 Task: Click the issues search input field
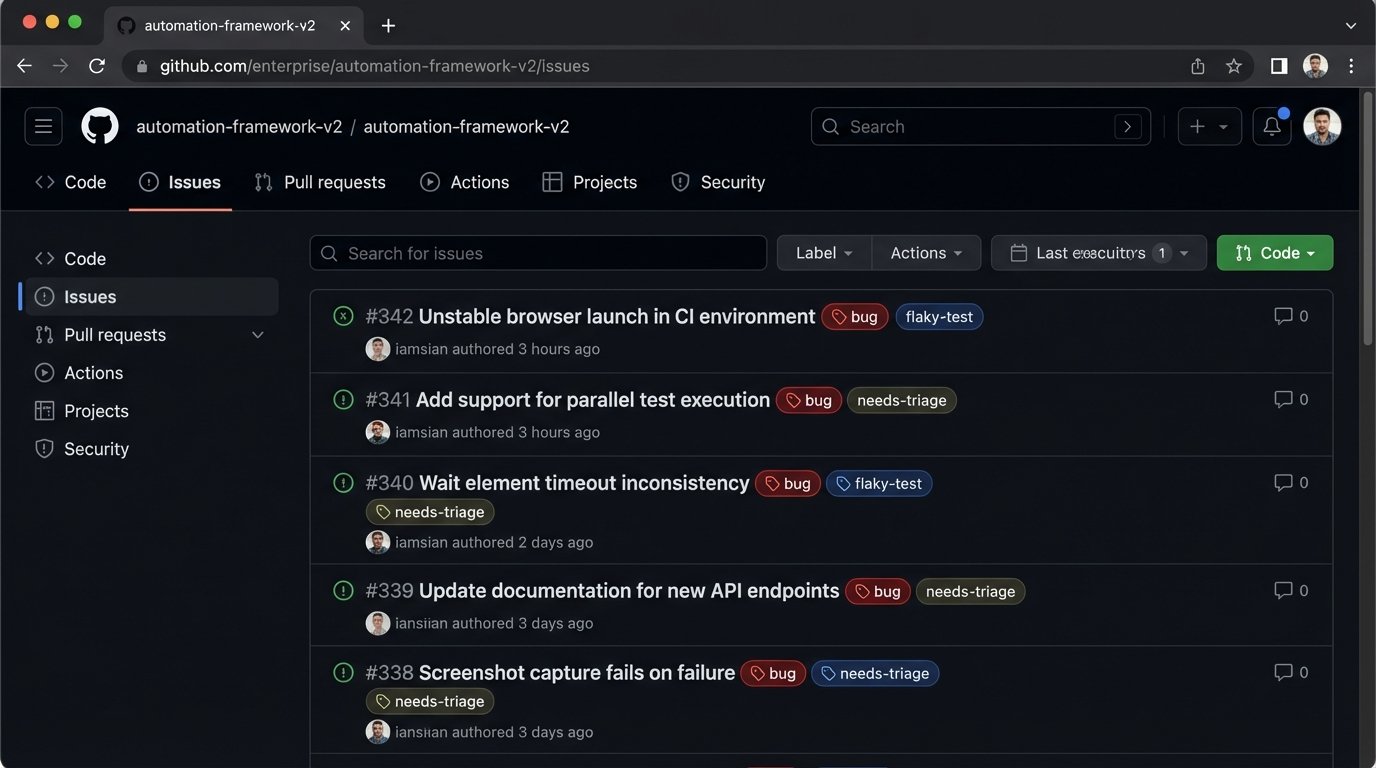(x=537, y=252)
